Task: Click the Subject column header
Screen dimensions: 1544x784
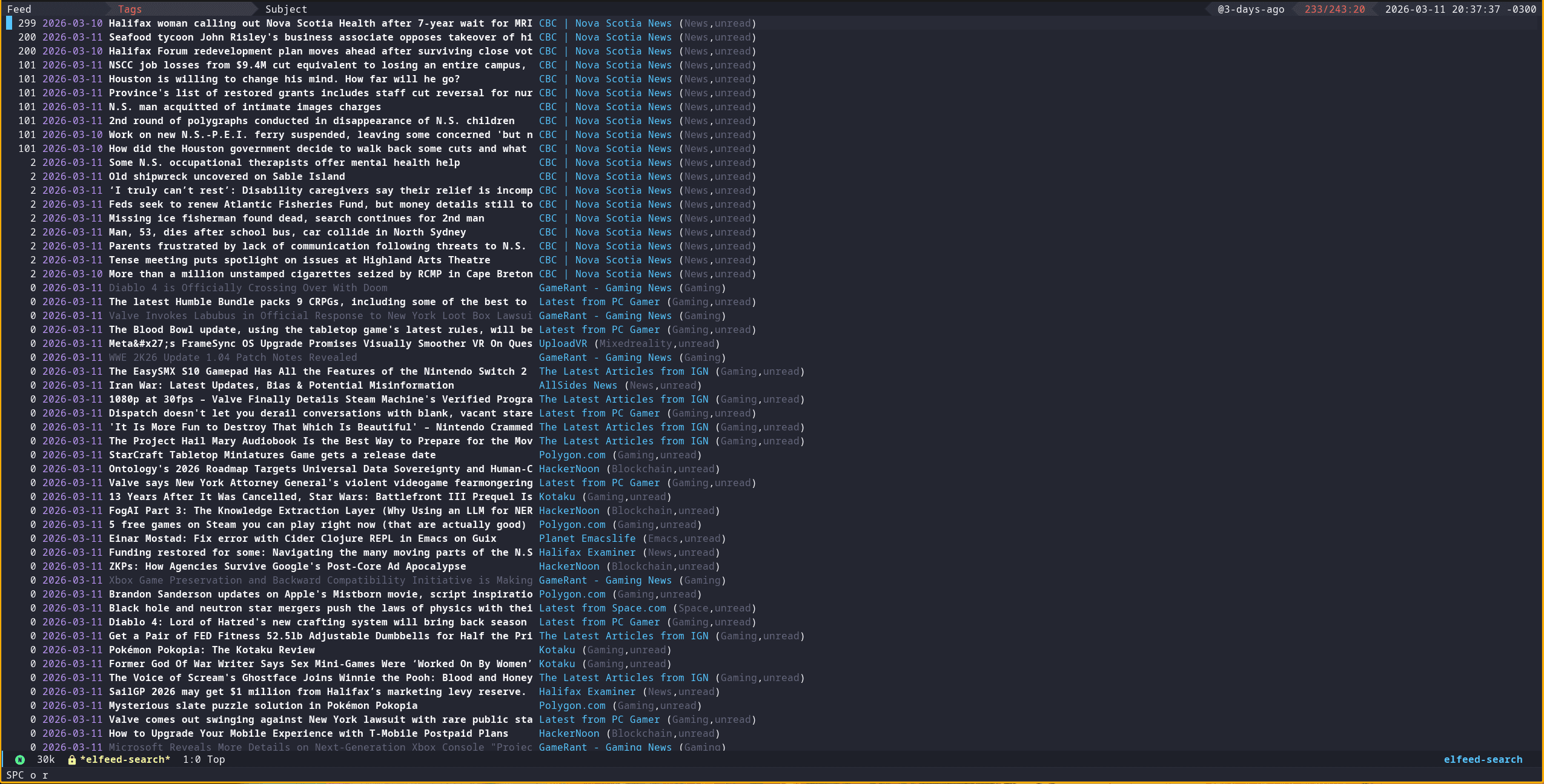Action: pyautogui.click(x=286, y=9)
